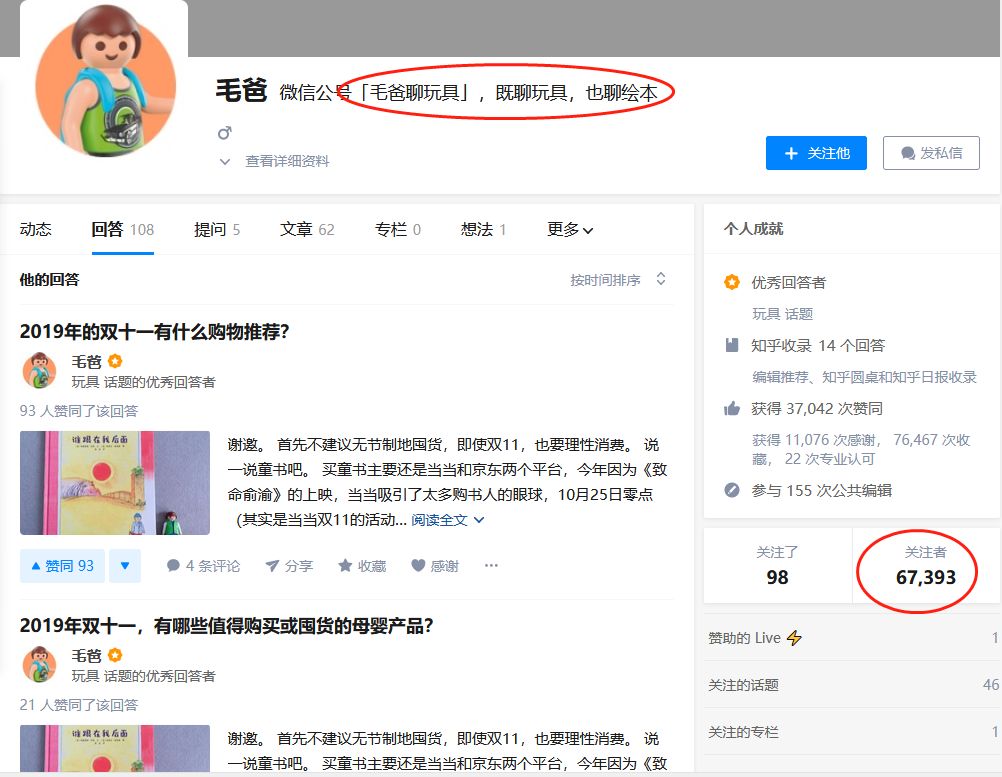This screenshot has height=777, width=1002.
Task: Expand first answer with 阅读全文
Action: (x=447, y=520)
